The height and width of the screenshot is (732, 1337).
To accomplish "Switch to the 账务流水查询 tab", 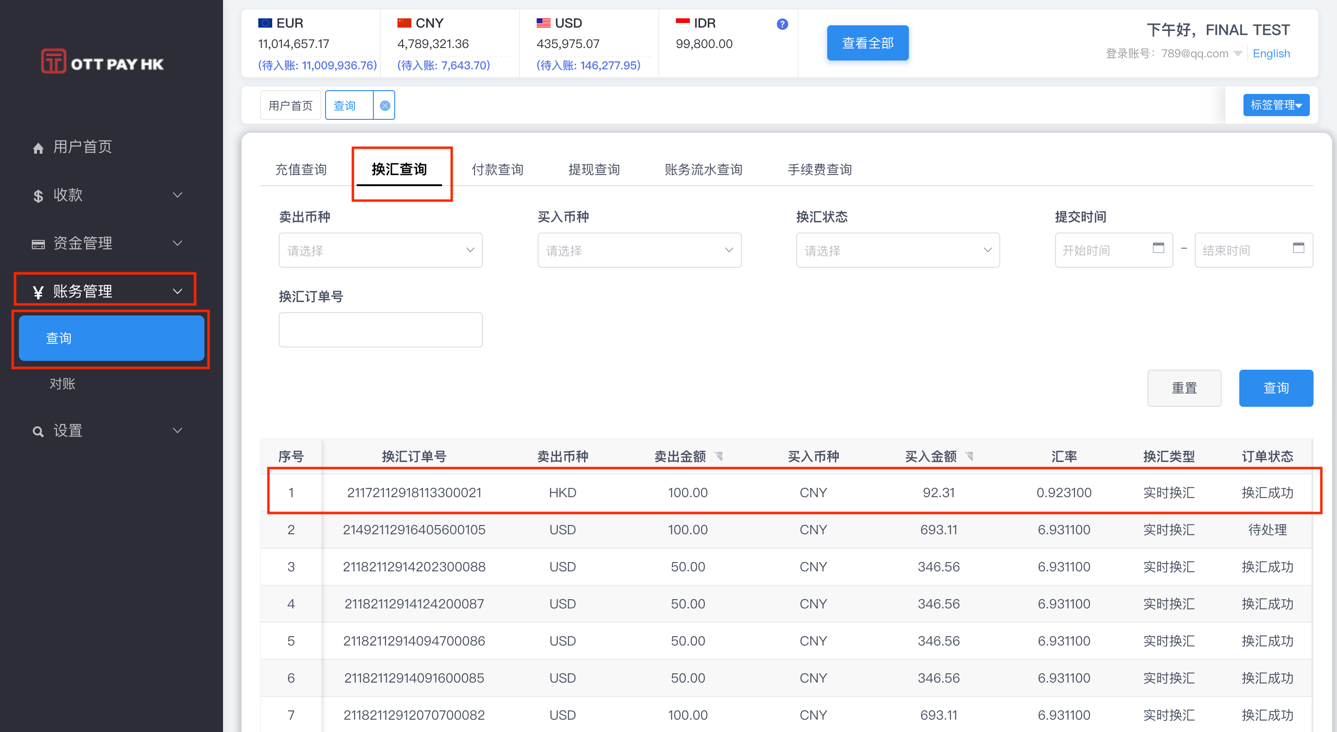I will pos(703,169).
